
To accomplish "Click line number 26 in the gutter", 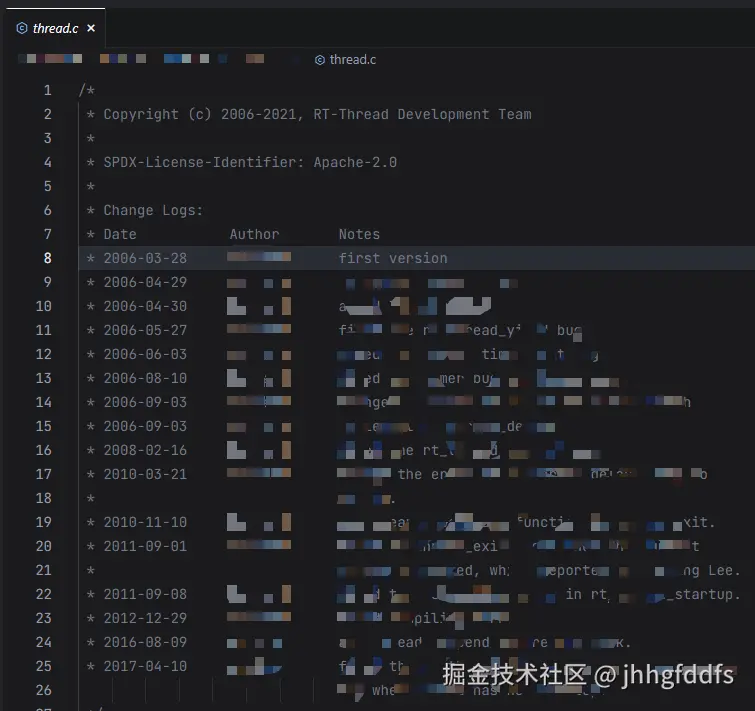I will pos(43,690).
